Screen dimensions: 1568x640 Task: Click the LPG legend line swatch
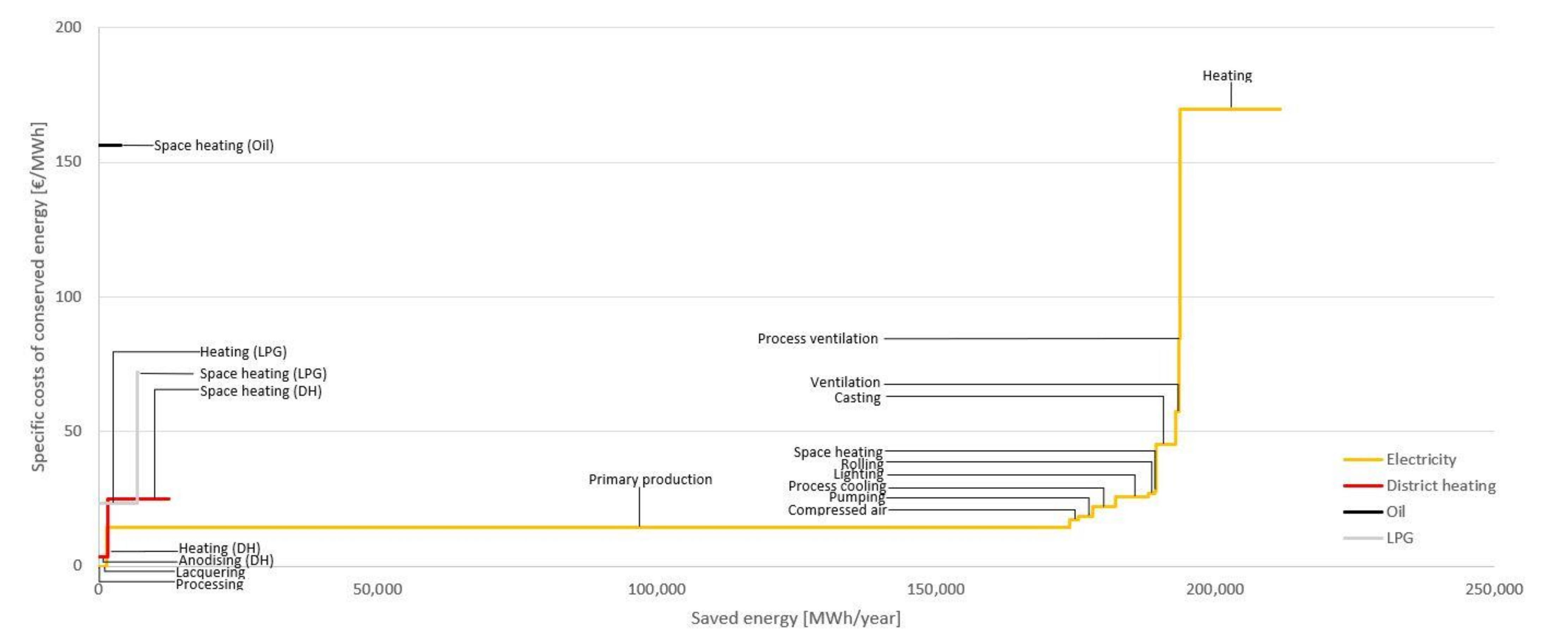coord(1362,539)
